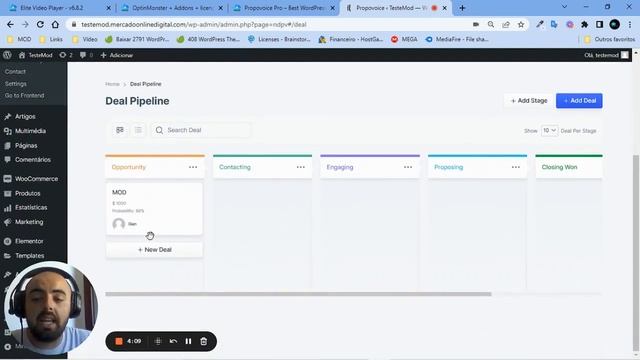This screenshot has width=640, height=360.
Task: Open browser side panel icon
Action: (599, 24)
